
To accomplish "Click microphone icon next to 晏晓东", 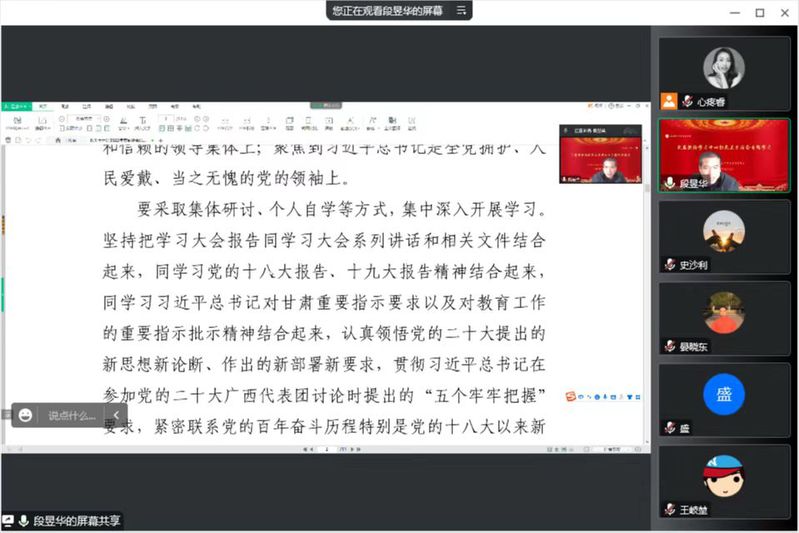I will pos(671,346).
